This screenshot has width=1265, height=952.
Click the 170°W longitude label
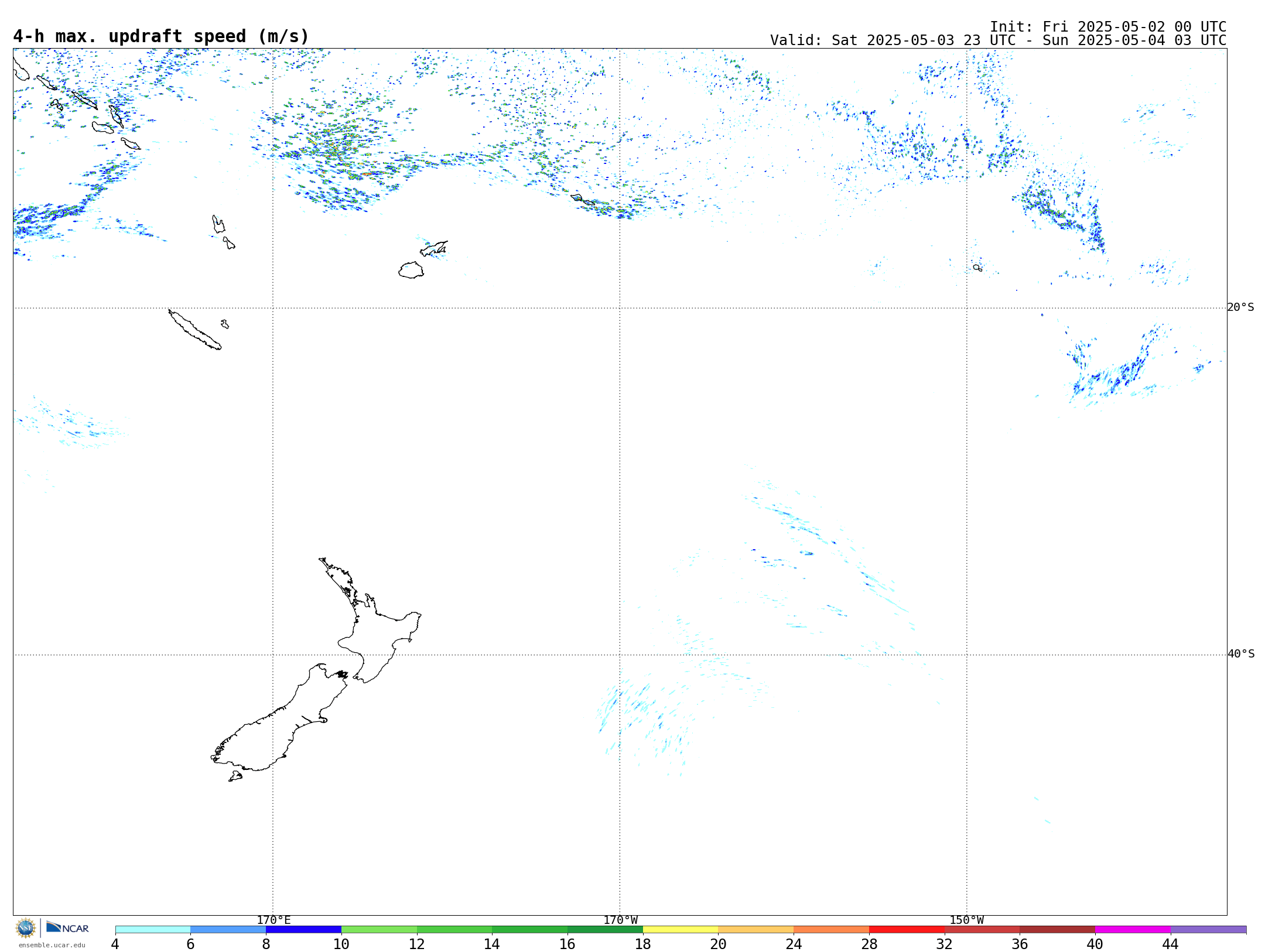(620, 920)
